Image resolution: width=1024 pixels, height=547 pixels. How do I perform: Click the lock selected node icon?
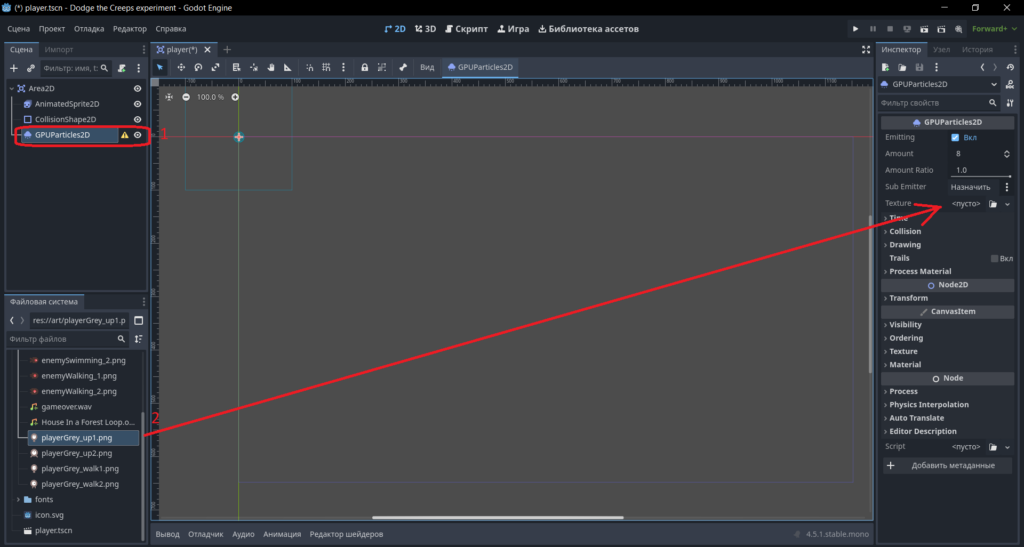click(x=364, y=67)
